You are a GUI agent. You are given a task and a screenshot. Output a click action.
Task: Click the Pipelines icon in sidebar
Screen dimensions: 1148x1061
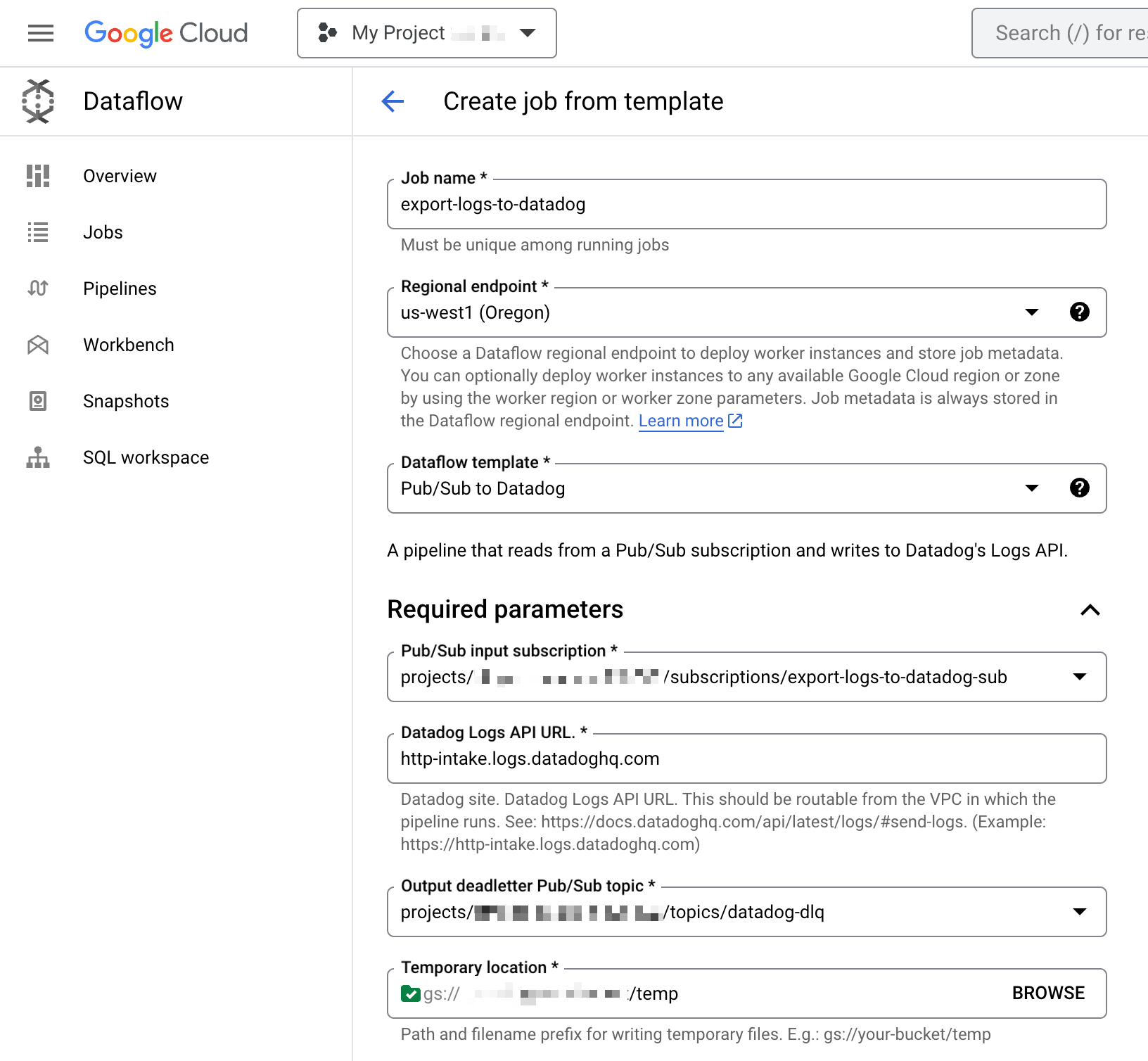point(38,288)
